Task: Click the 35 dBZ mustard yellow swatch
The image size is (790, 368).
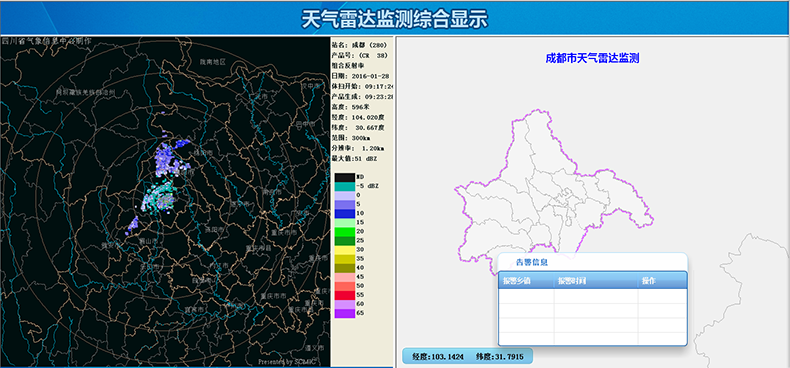Action: click(344, 259)
